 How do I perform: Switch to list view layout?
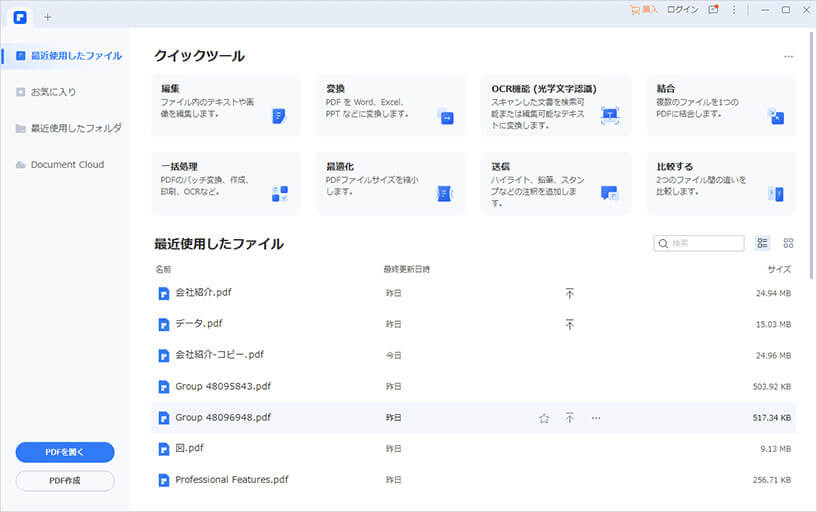coord(763,243)
